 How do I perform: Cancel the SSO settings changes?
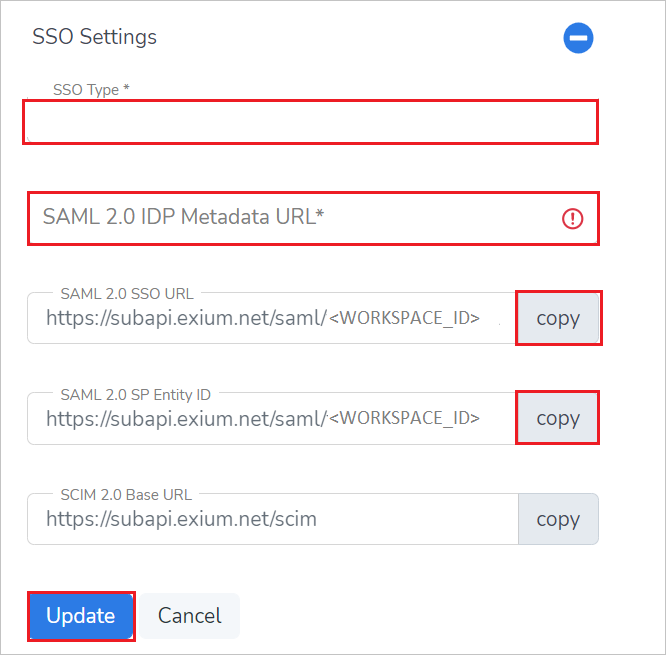pyautogui.click(x=189, y=616)
